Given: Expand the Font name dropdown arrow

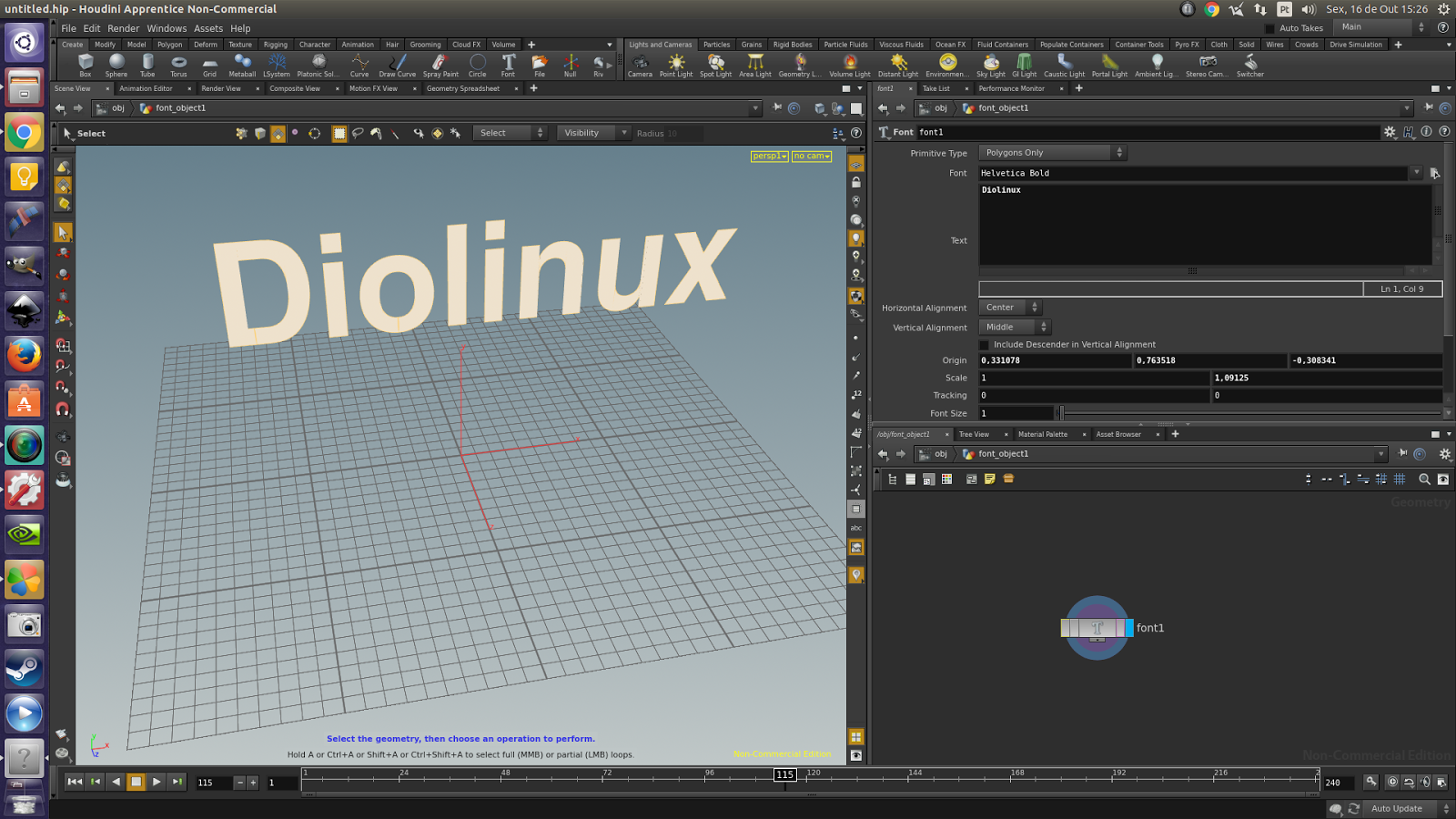Looking at the screenshot, I should point(1417,173).
